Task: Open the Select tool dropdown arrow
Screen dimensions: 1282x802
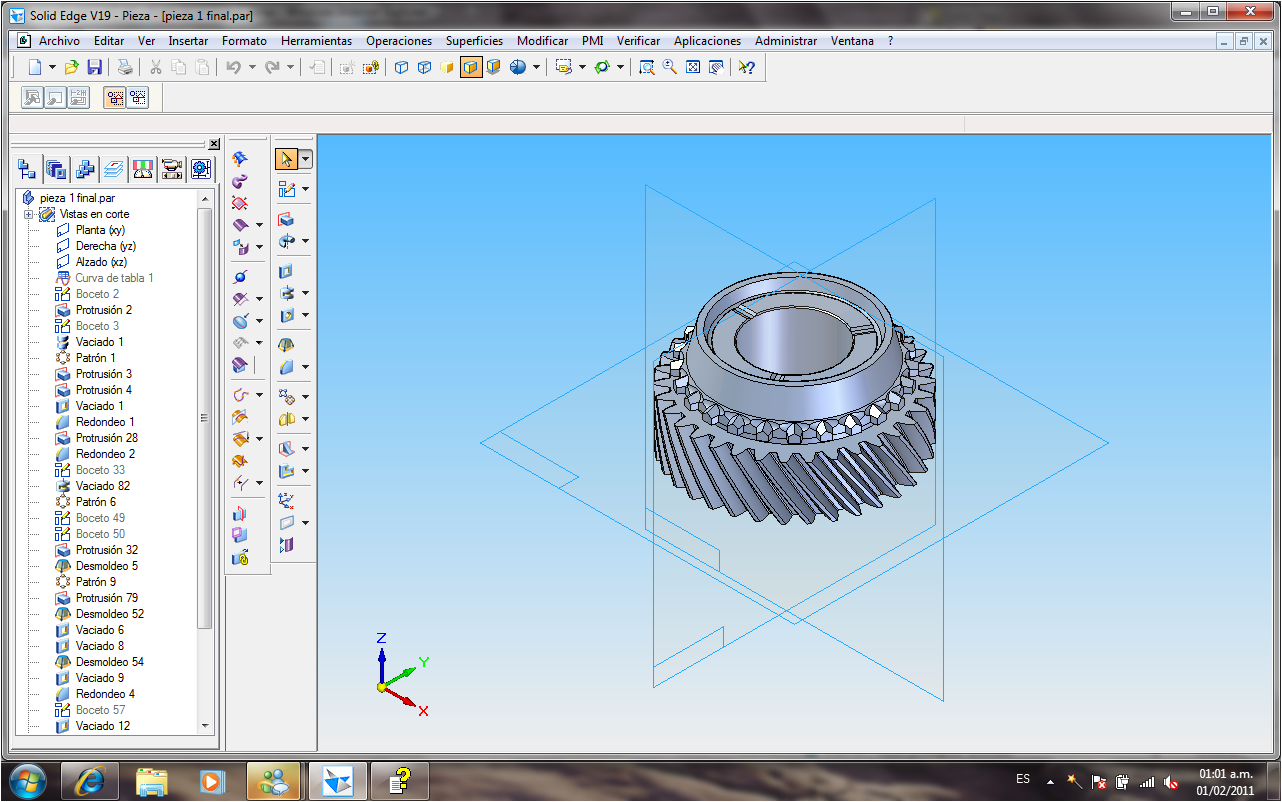Action: click(306, 159)
